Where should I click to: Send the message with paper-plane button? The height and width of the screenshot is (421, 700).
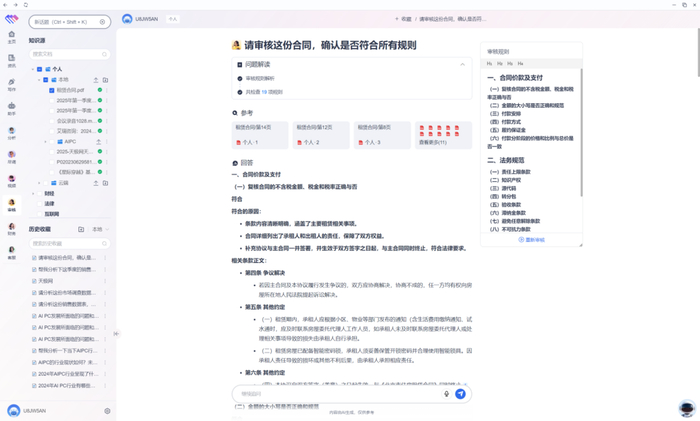[x=460, y=394]
